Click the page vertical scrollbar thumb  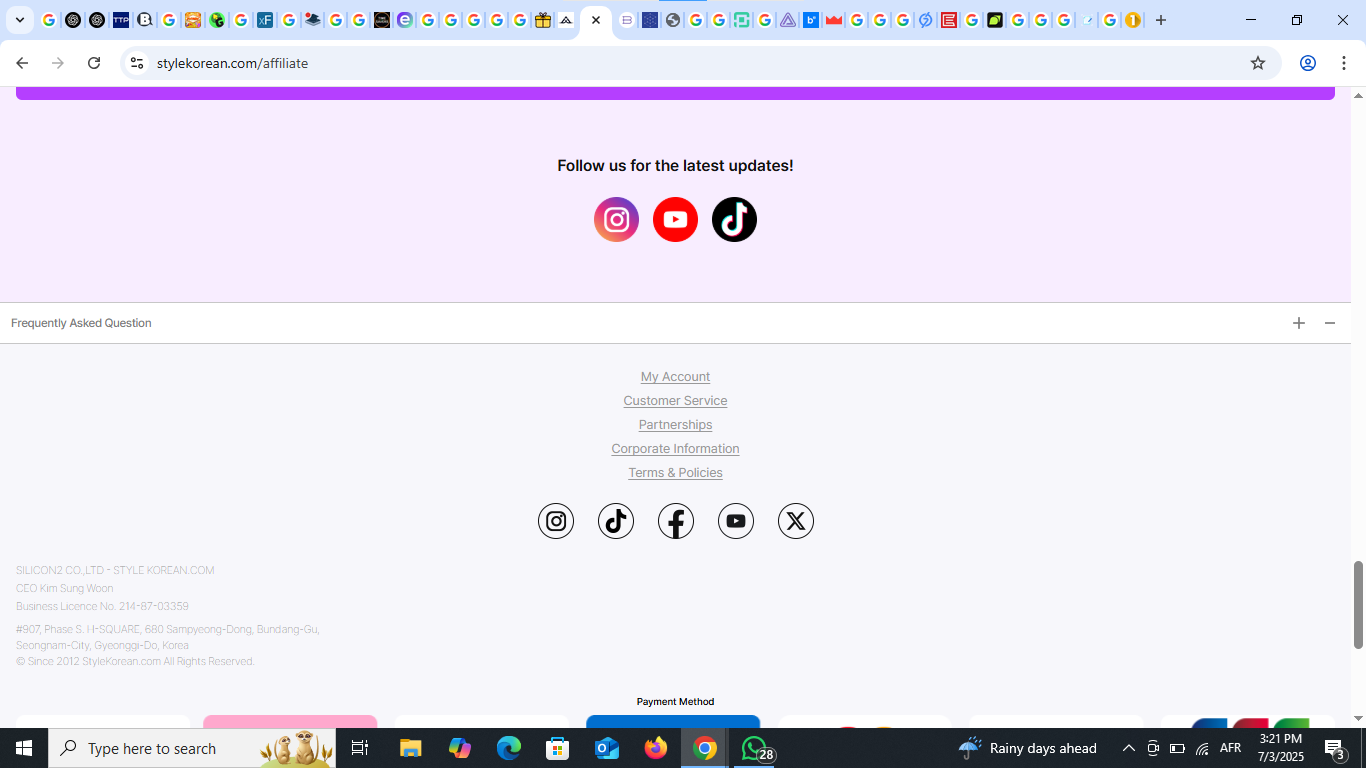[x=1358, y=604]
